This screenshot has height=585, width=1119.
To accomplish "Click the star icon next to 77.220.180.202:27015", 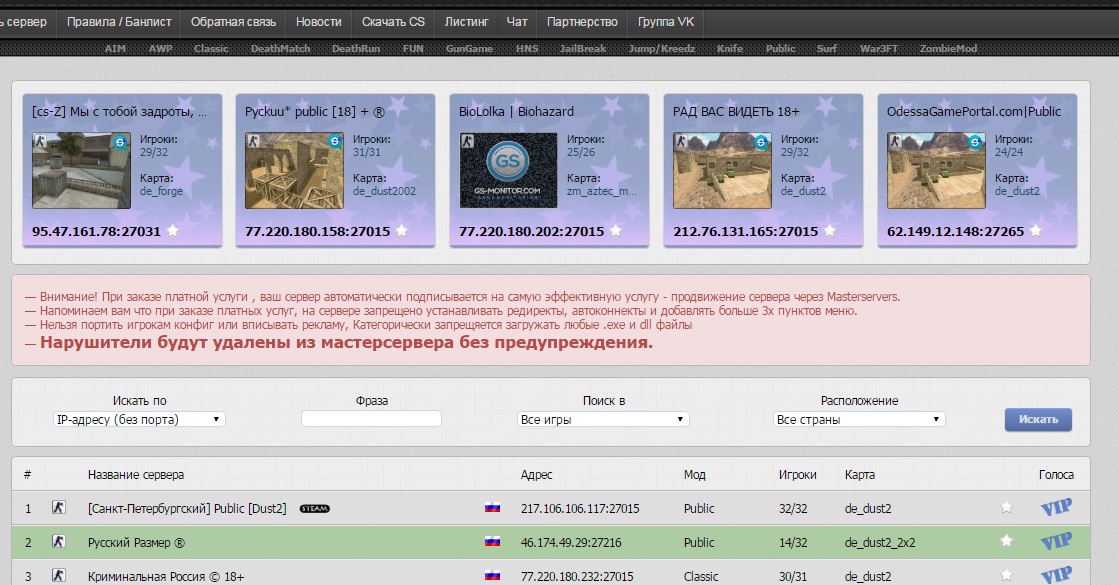I will tap(616, 230).
